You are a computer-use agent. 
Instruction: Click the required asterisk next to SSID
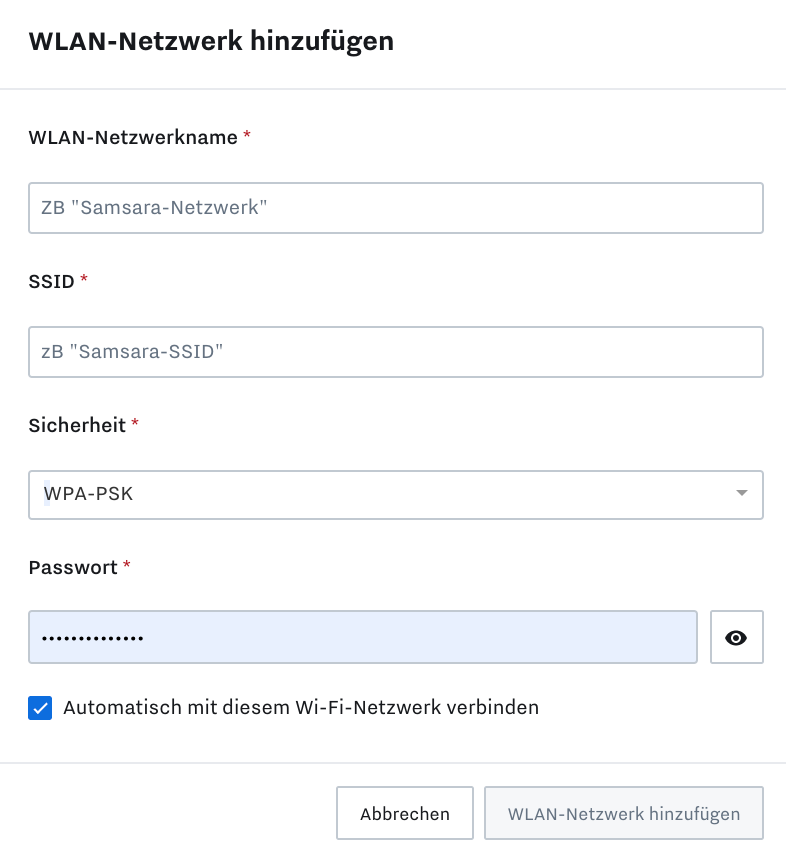coord(84,280)
